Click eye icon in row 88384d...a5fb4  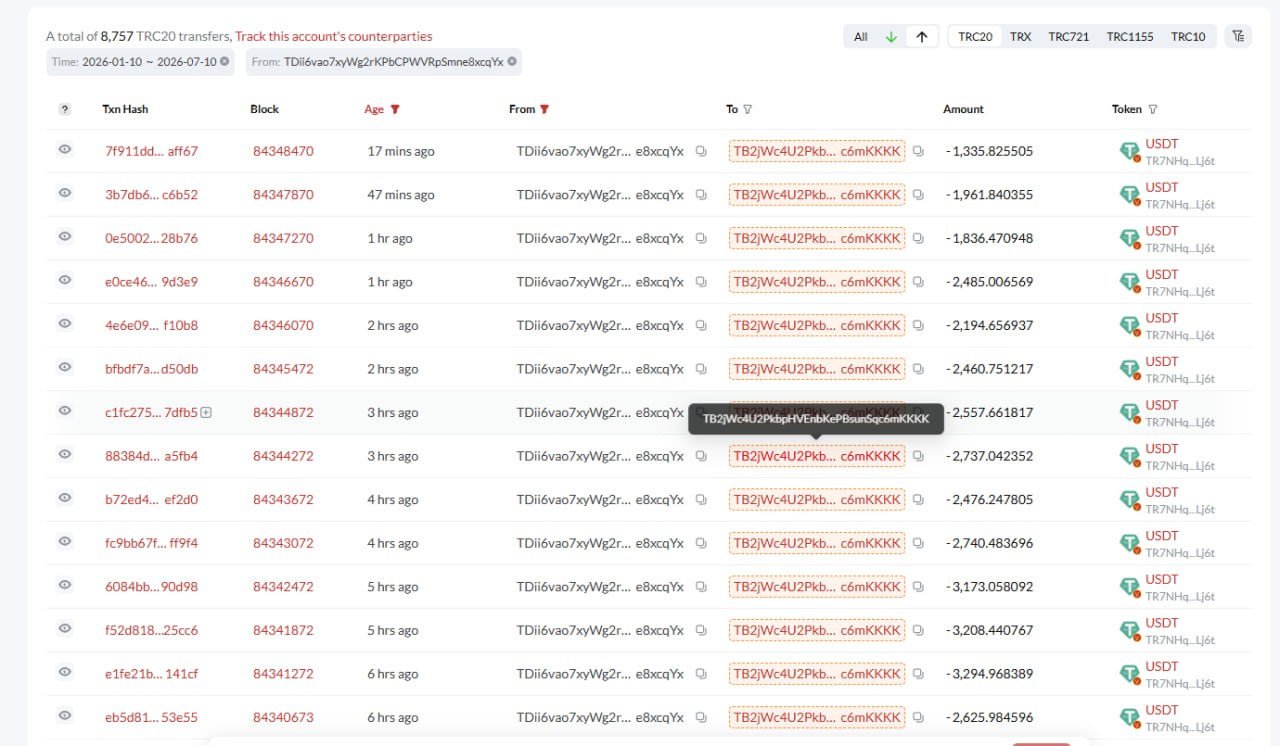65,454
